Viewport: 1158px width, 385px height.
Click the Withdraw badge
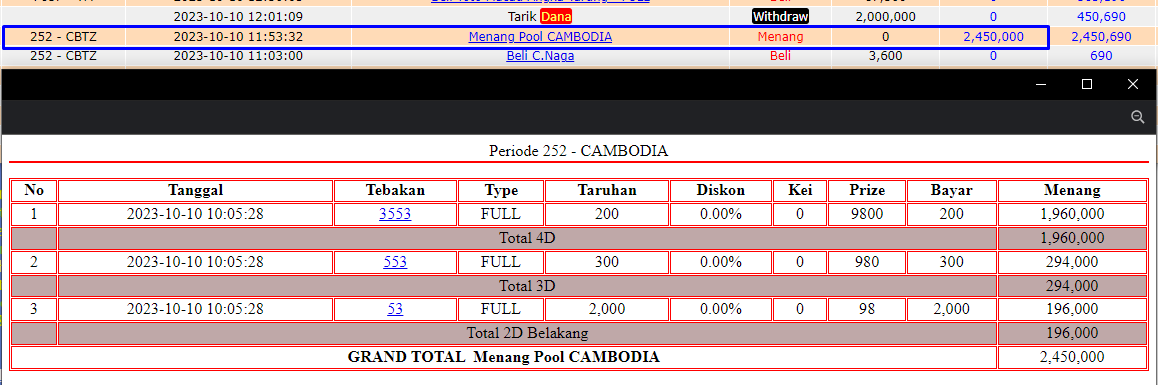click(x=780, y=16)
